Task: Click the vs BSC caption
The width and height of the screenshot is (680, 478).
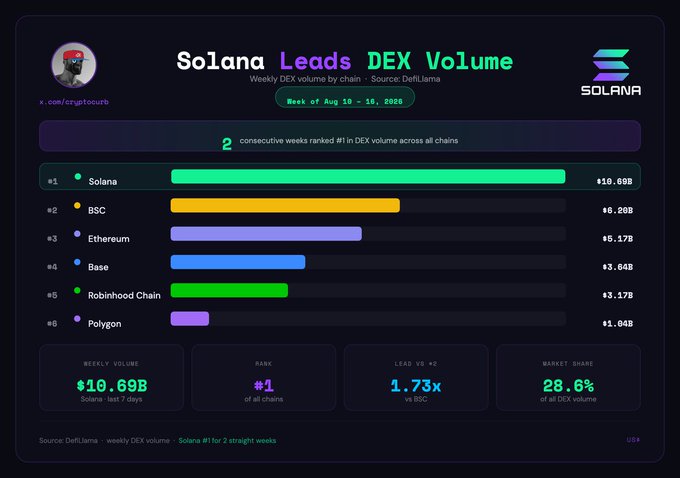Action: coord(416,399)
